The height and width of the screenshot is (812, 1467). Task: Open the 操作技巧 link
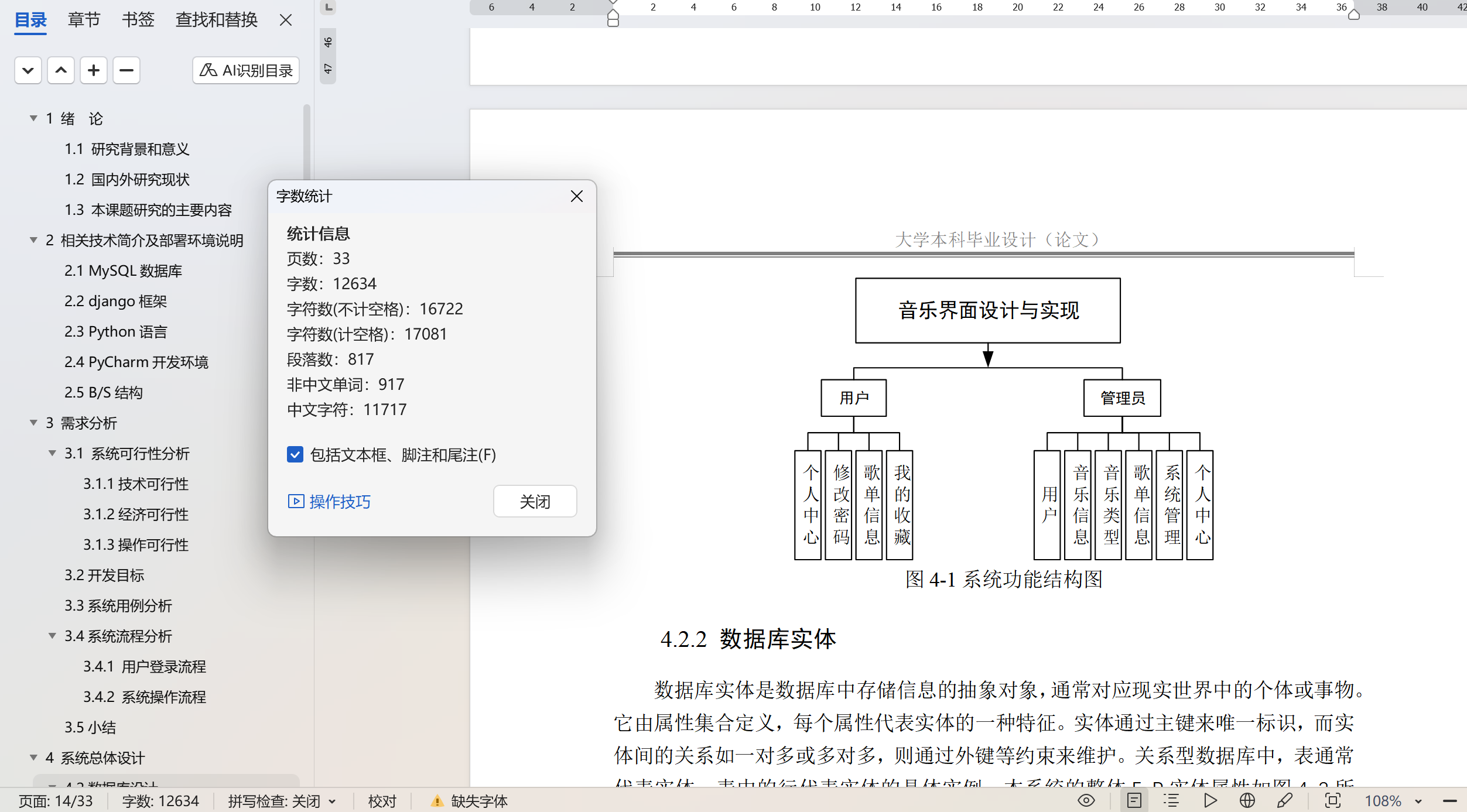click(330, 502)
